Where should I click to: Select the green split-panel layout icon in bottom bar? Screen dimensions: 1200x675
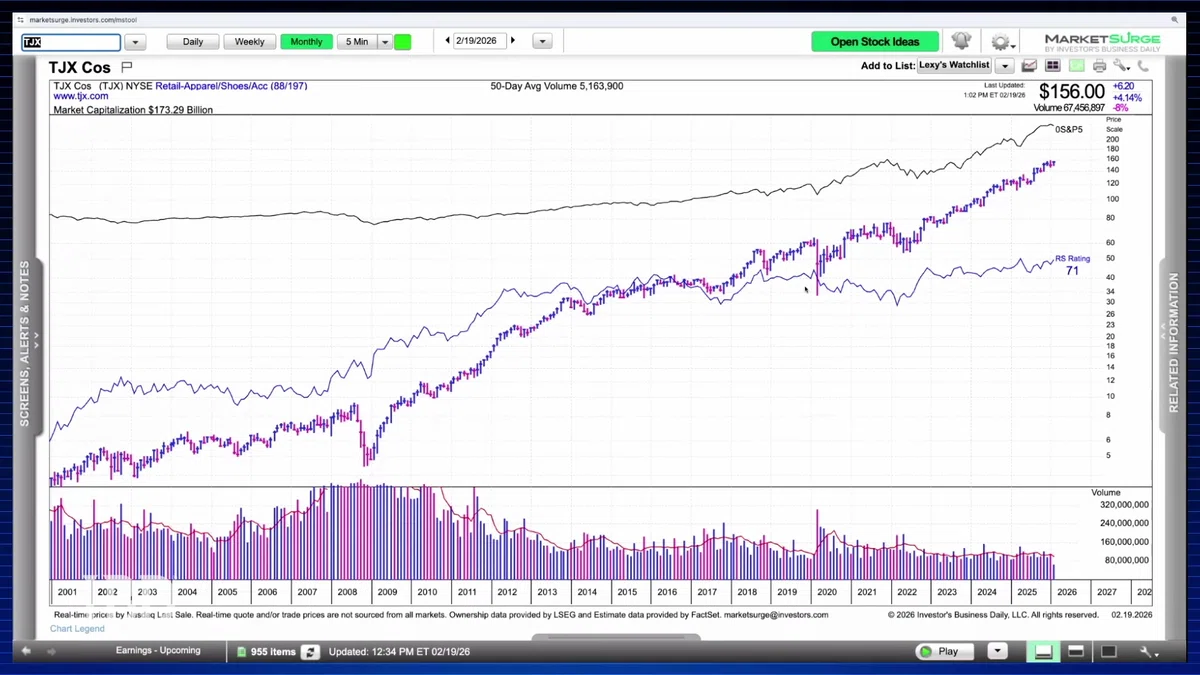pyautogui.click(x=1043, y=652)
